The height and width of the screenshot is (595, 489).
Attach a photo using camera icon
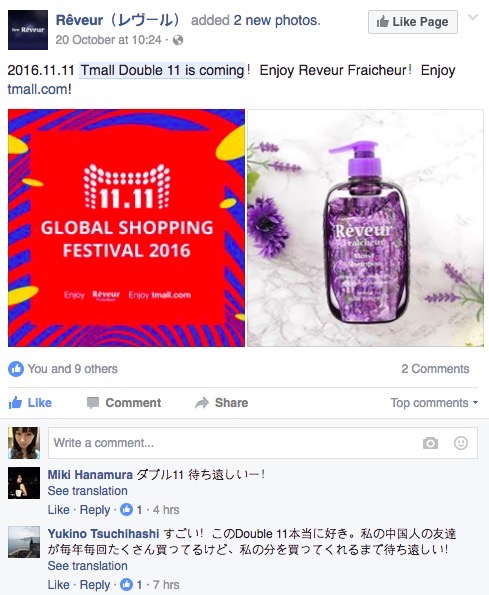[430, 443]
